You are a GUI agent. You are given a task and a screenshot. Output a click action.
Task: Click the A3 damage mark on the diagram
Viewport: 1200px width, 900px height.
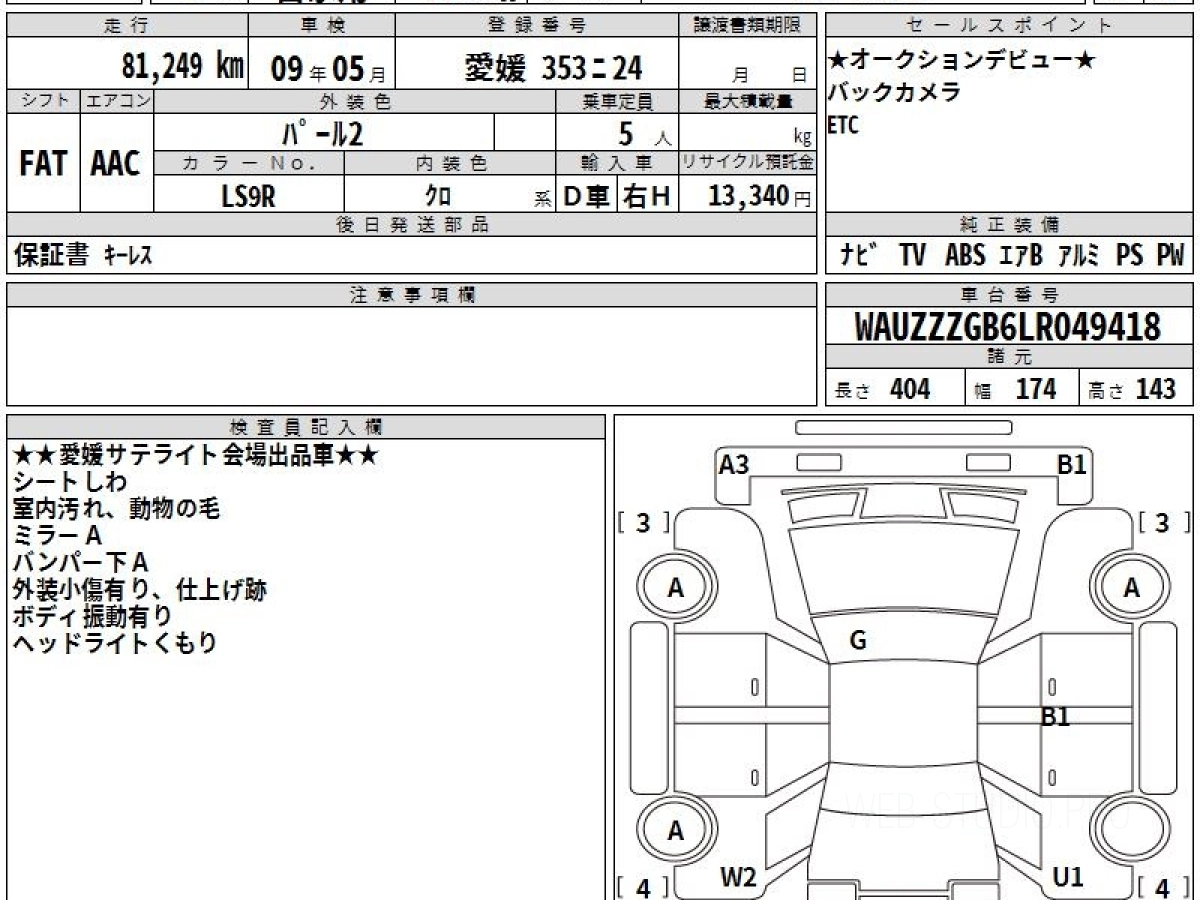[734, 464]
